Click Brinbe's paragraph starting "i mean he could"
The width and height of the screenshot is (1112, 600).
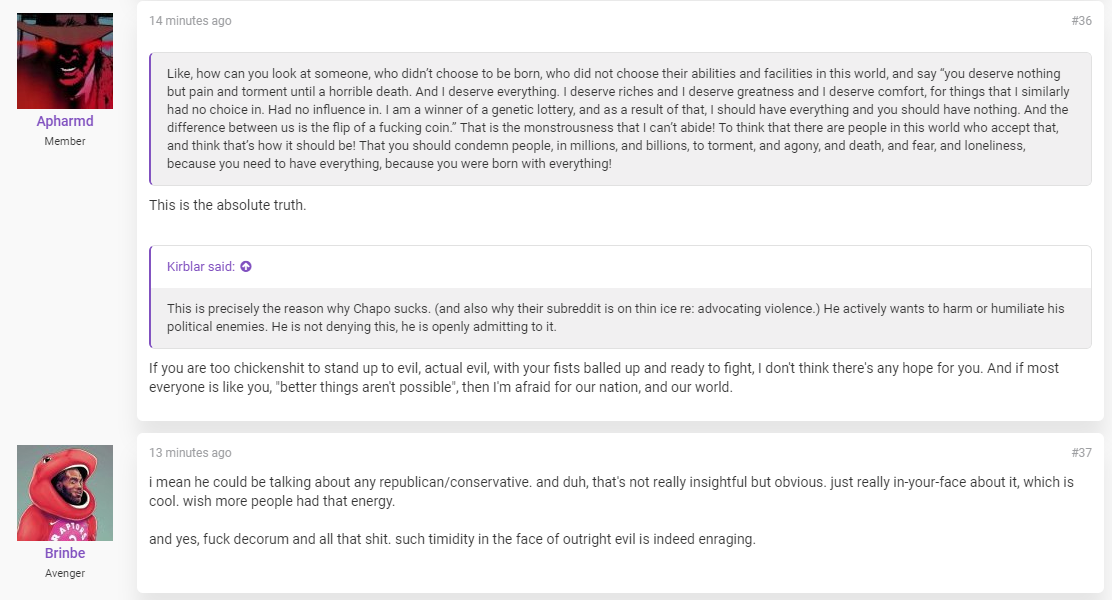(611, 491)
